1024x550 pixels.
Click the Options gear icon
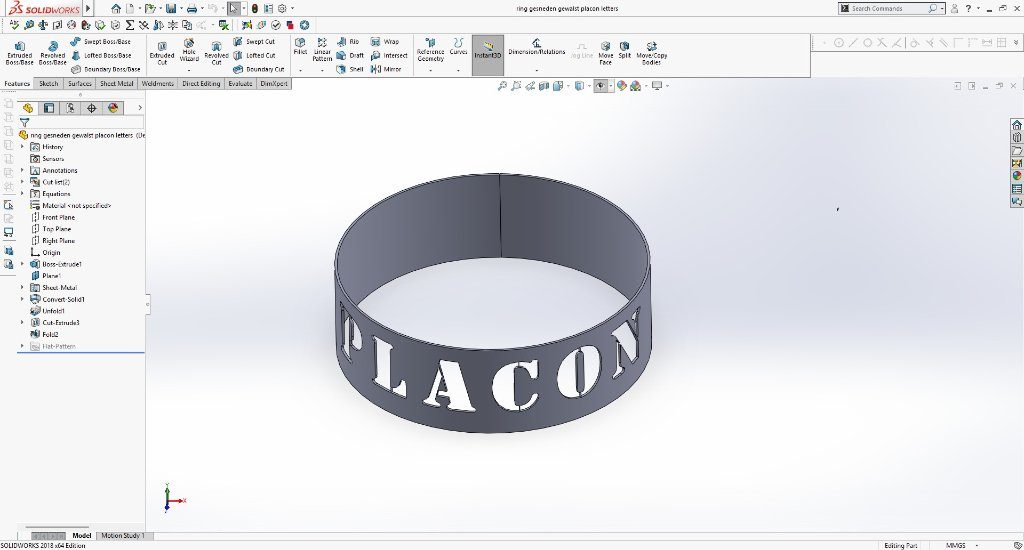[x=282, y=8]
